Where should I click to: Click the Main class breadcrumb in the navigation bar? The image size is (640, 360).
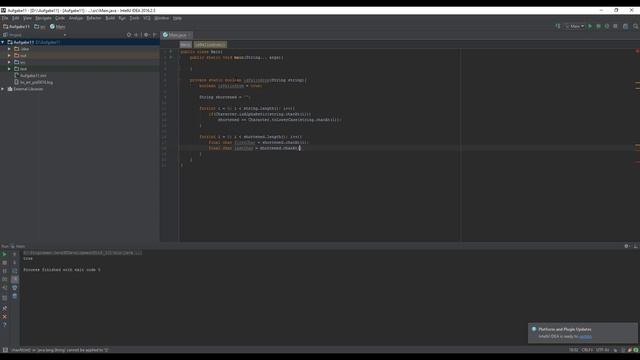click(x=58, y=27)
